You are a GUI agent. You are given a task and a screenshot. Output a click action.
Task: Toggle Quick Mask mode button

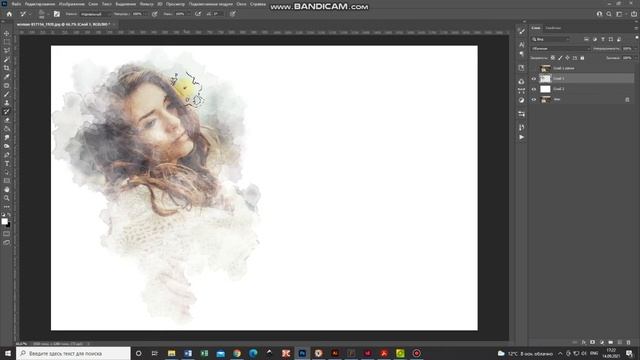[7, 234]
